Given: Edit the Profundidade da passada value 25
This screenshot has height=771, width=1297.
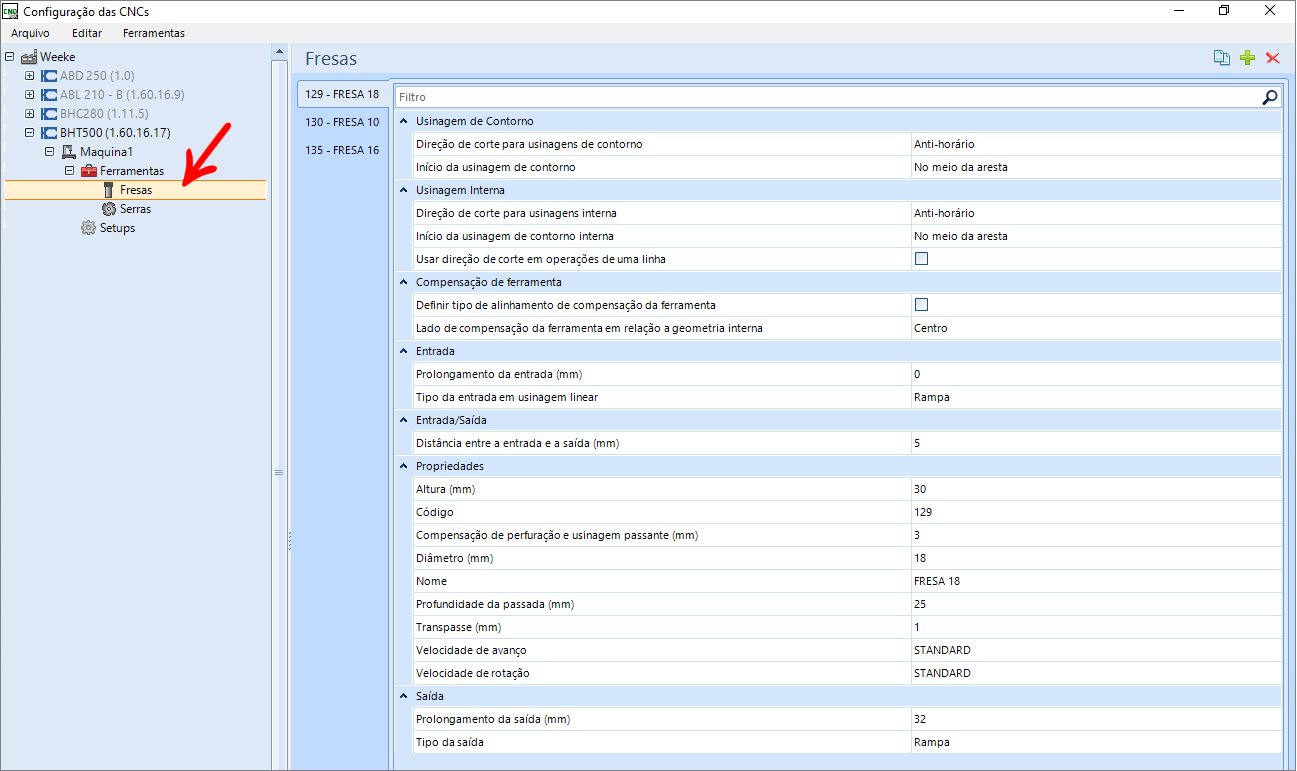Looking at the screenshot, I should point(1096,604).
